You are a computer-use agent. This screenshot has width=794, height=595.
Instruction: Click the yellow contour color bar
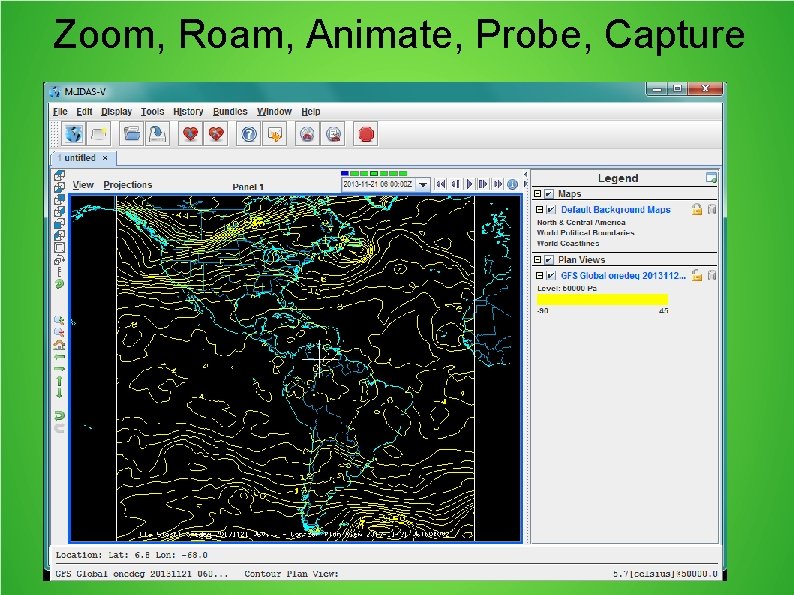pyautogui.click(x=602, y=299)
